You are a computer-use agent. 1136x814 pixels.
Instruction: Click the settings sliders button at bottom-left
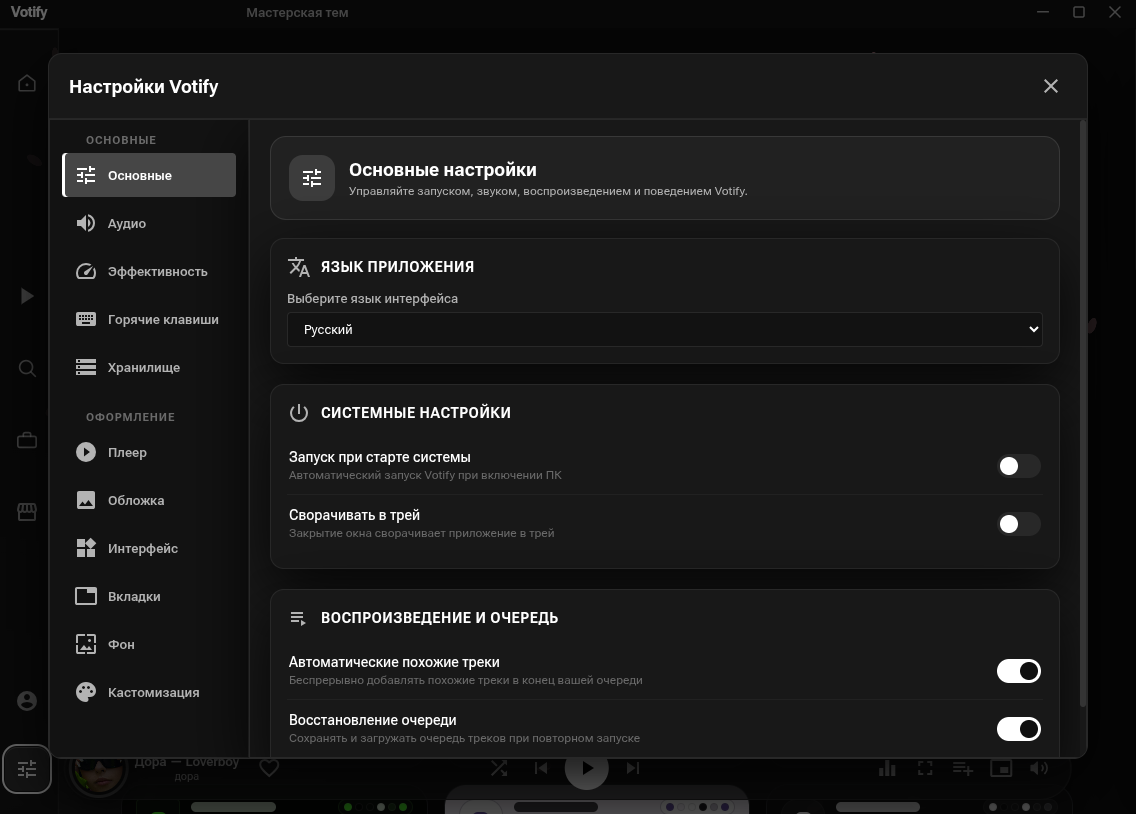click(x=27, y=768)
